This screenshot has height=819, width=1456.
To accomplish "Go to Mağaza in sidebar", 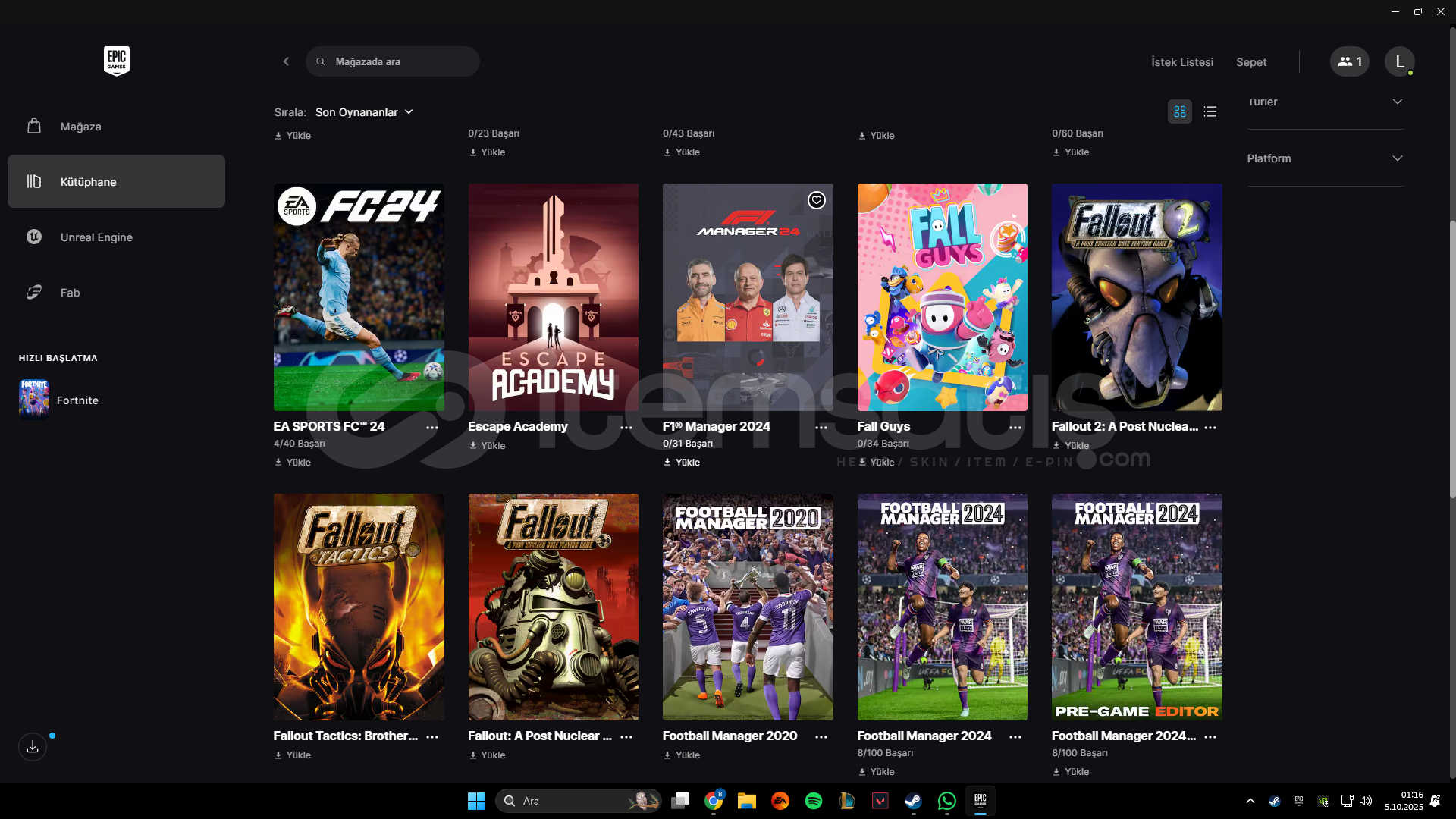I will pyautogui.click(x=80, y=127).
